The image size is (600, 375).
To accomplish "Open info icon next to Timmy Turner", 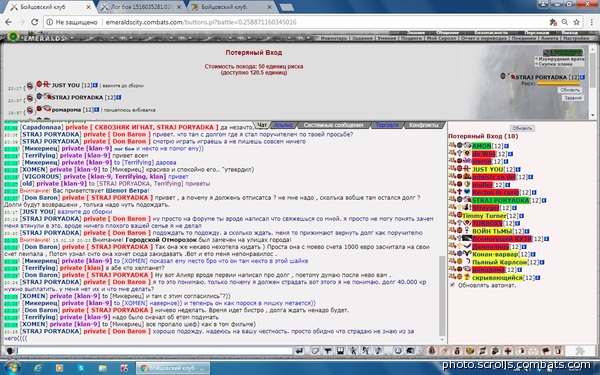I will 521,216.
